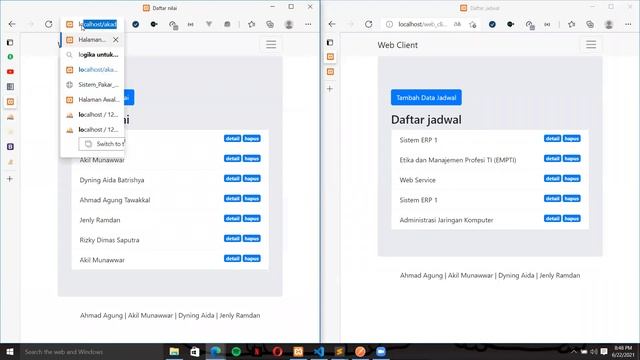Reload page in right Daftar jadwal window

(369, 24)
